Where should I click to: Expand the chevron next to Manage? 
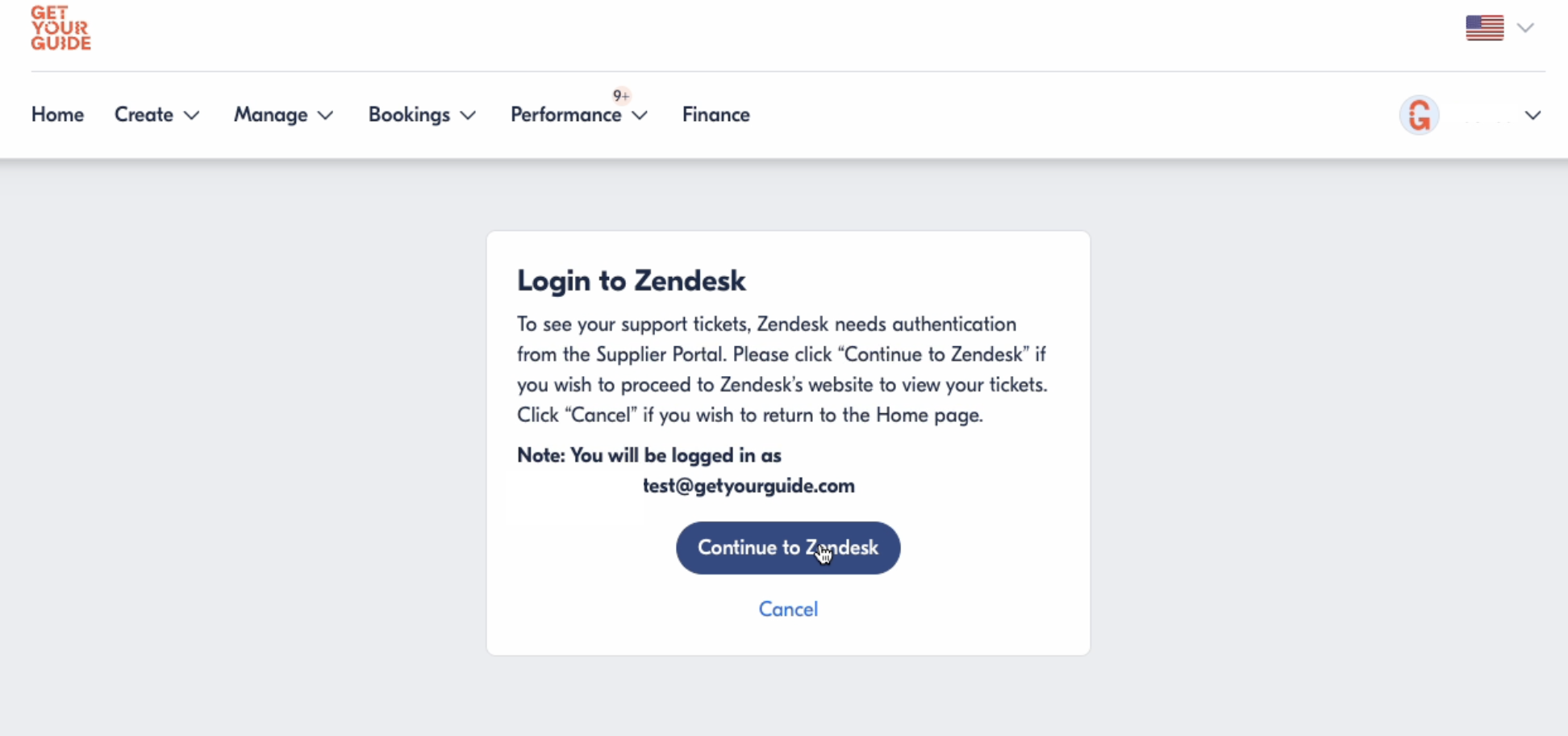[x=326, y=115]
